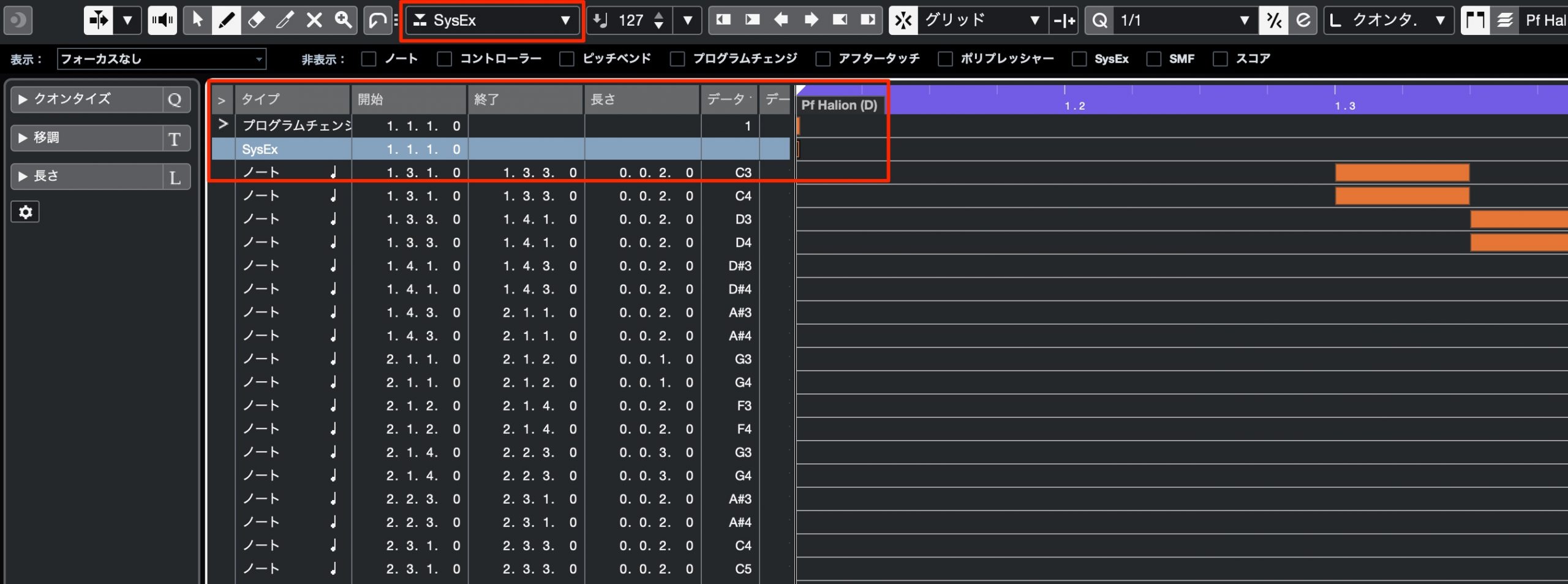This screenshot has width=1568, height=584.
Task: Click Trim End Right nudge icon
Action: (x=868, y=20)
